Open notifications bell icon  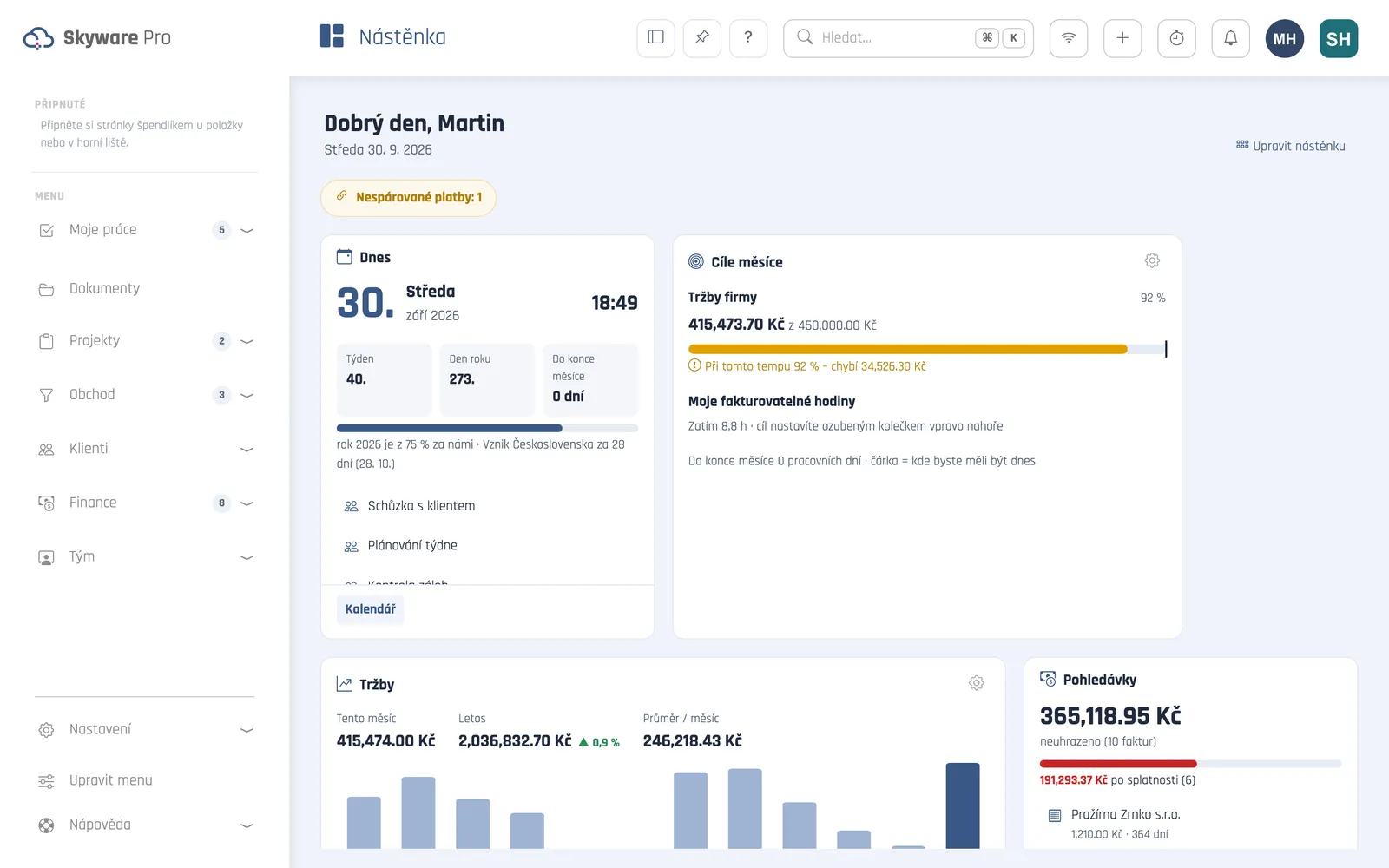point(1230,38)
